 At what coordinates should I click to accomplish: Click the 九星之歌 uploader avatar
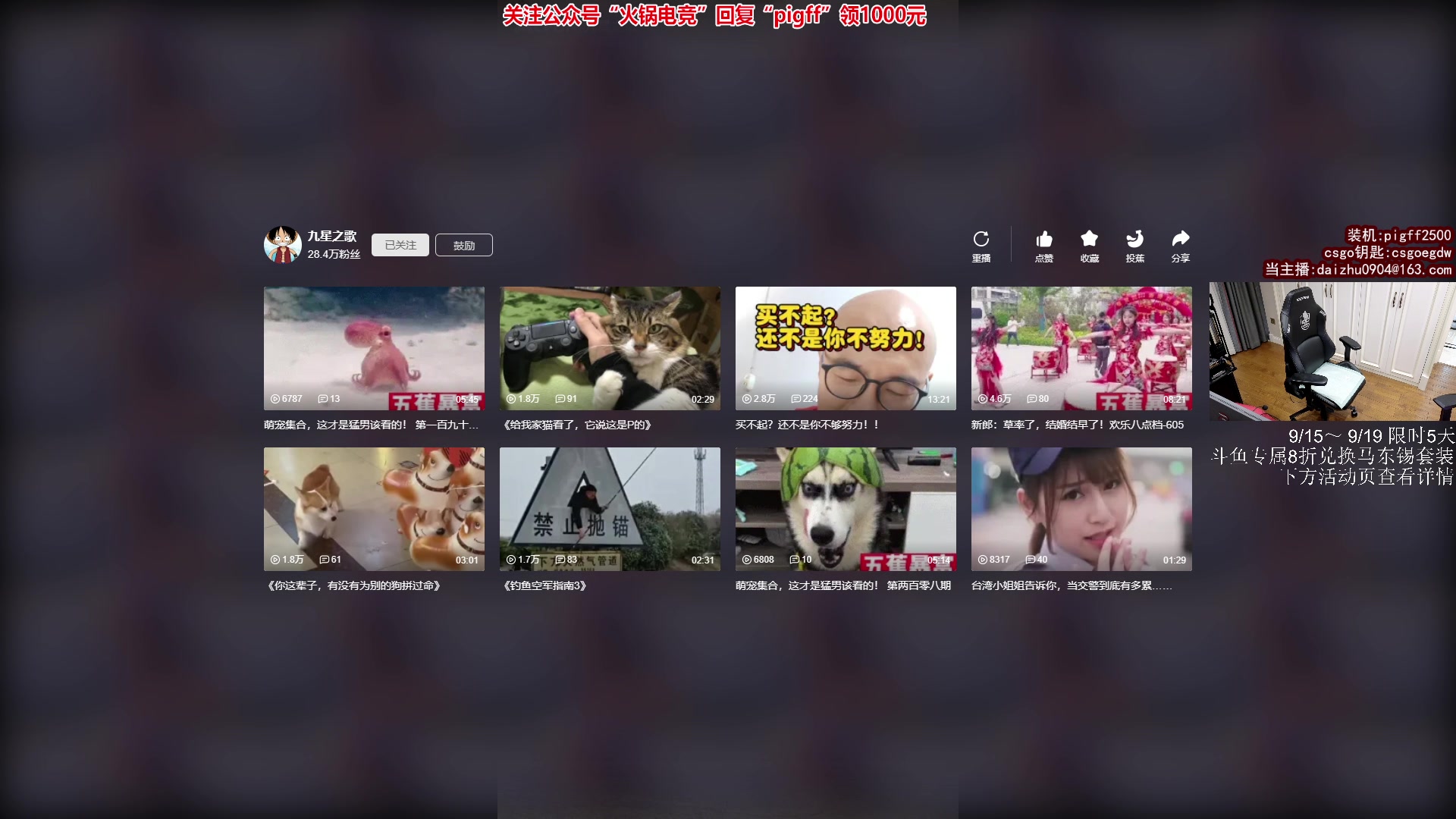click(x=282, y=245)
